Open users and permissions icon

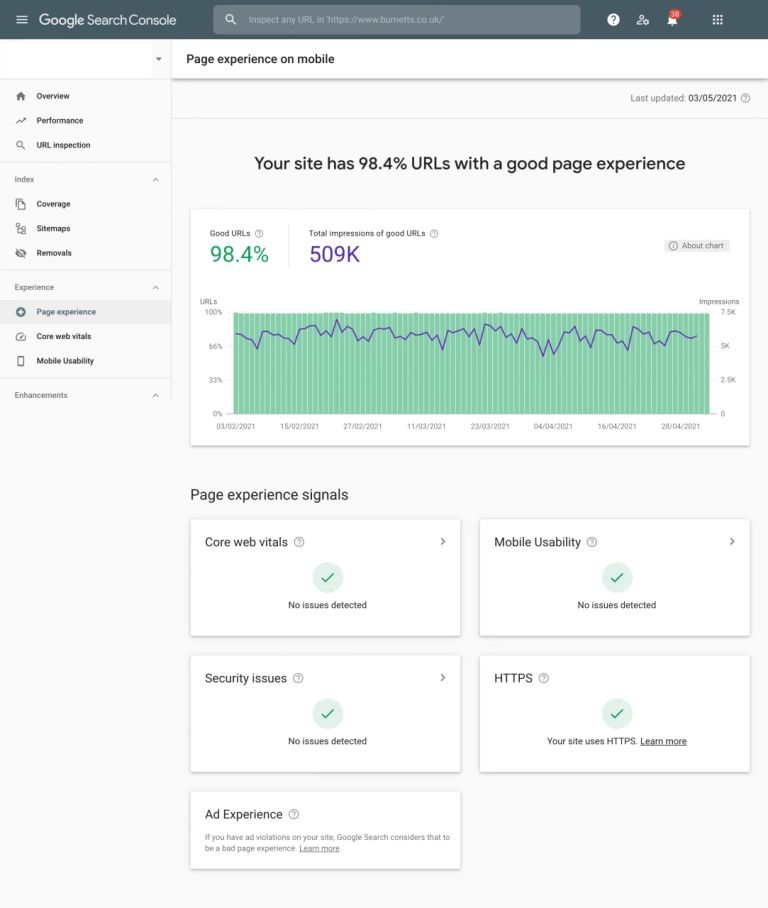(642, 20)
